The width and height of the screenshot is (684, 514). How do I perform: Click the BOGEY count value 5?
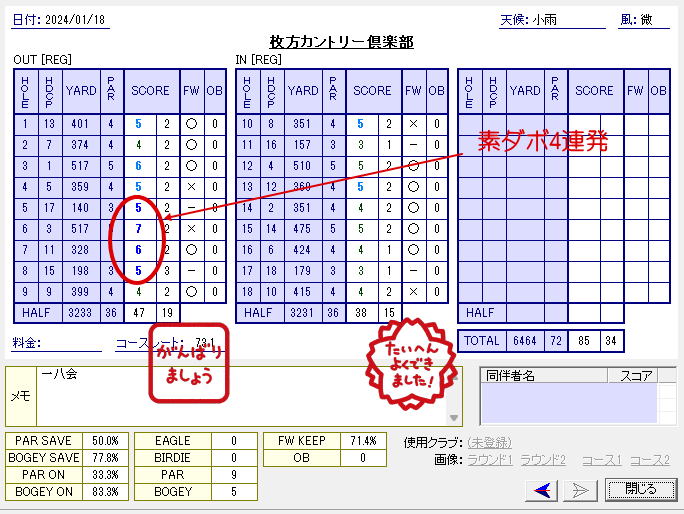tap(234, 492)
